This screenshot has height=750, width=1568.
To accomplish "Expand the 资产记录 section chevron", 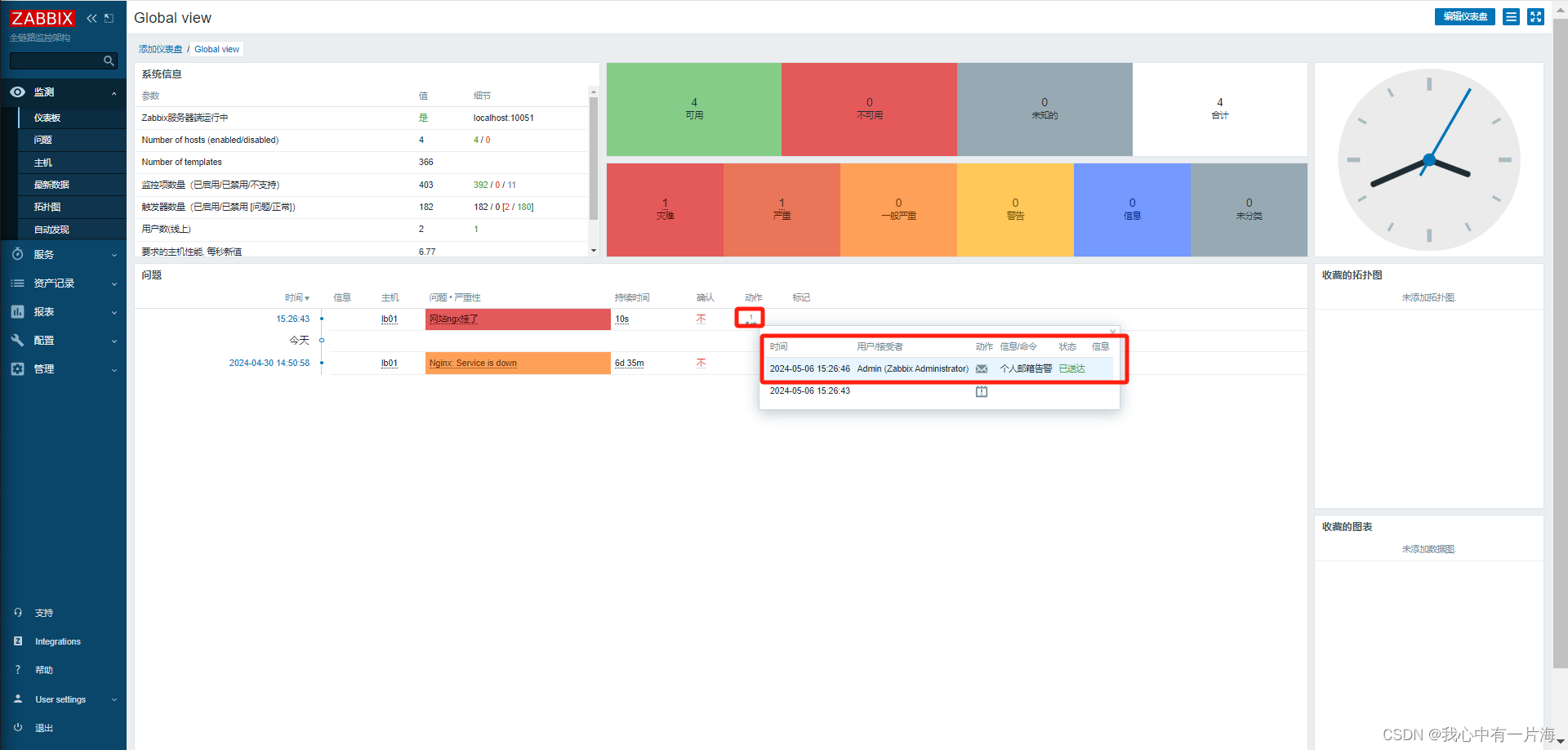I will click(114, 284).
